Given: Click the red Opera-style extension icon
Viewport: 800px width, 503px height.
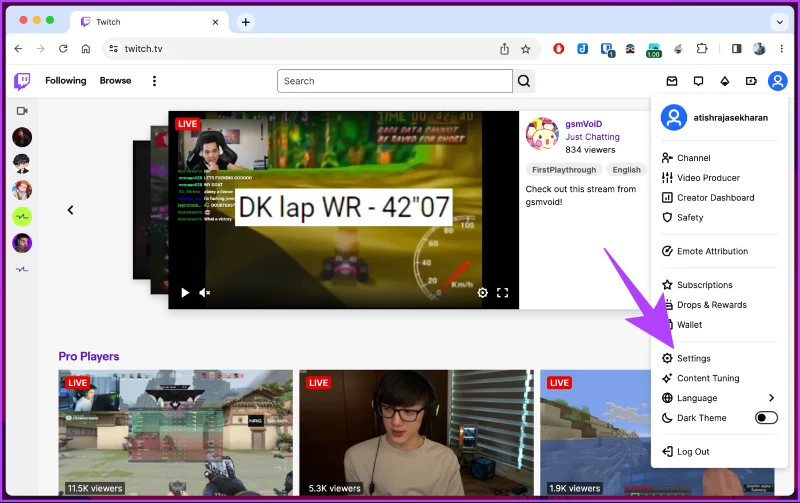Looking at the screenshot, I should (559, 49).
